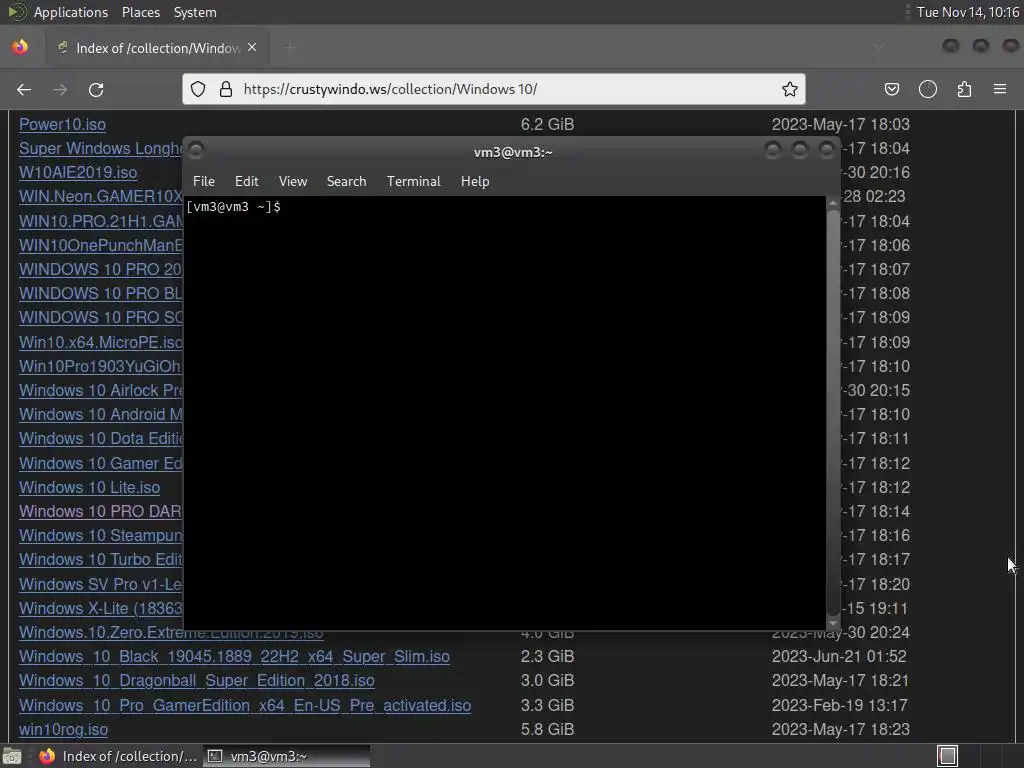Click the clock Tue Nov 14

[967, 12]
